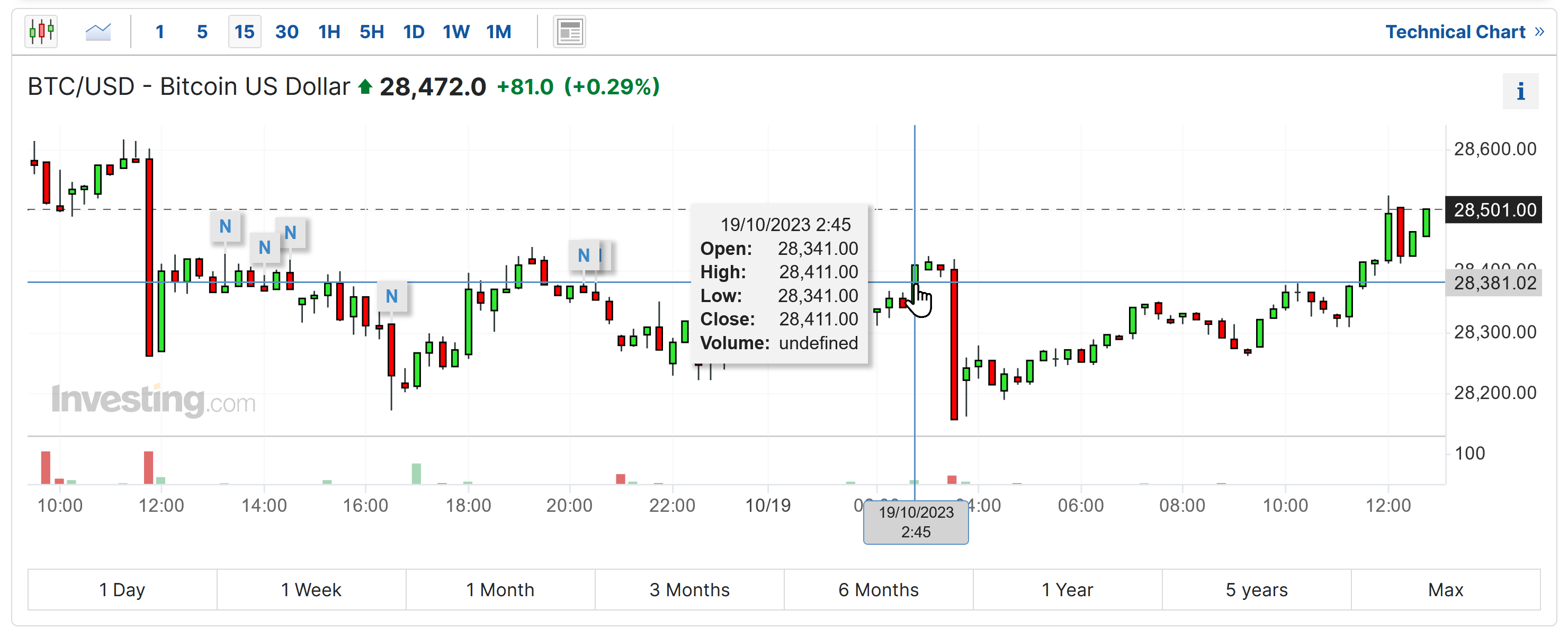
Task: Switch to area chart type icon
Action: click(98, 31)
